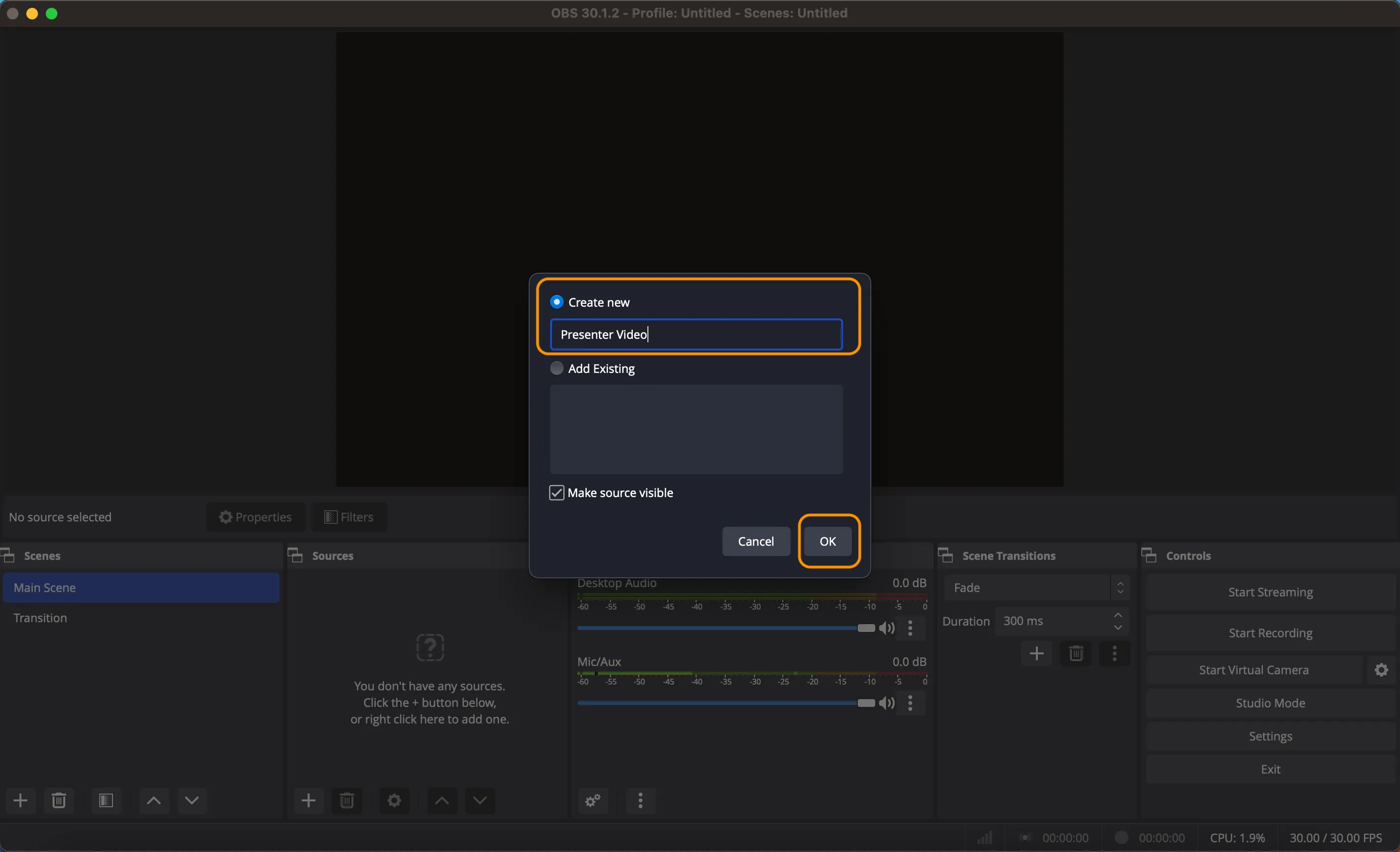Mute Desktop Audio speaker icon
This screenshot has width=1400, height=852.
click(x=888, y=628)
